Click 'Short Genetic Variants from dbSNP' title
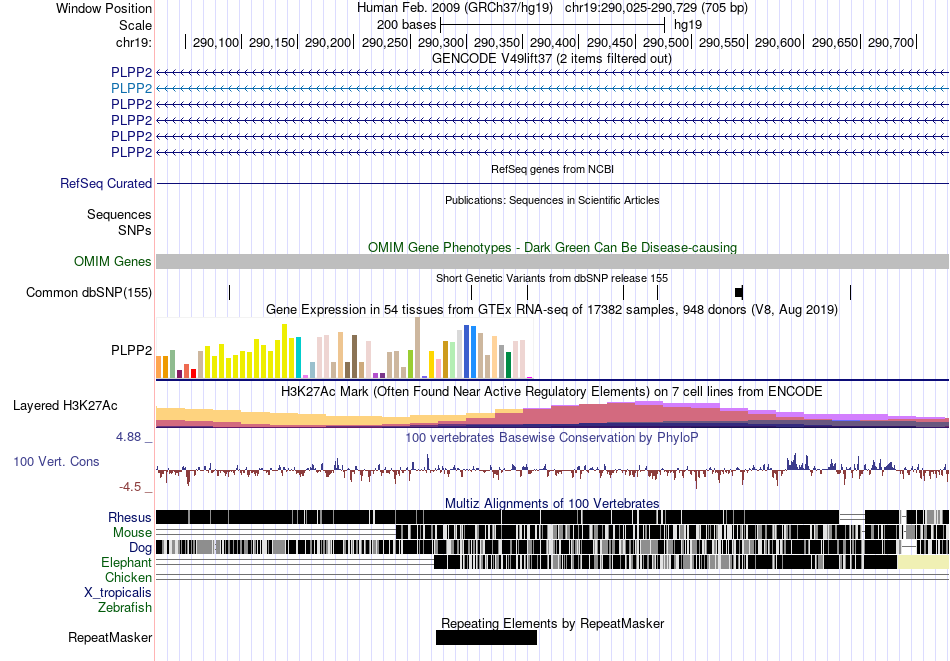Image resolution: width=950 pixels, height=661 pixels. click(552, 278)
